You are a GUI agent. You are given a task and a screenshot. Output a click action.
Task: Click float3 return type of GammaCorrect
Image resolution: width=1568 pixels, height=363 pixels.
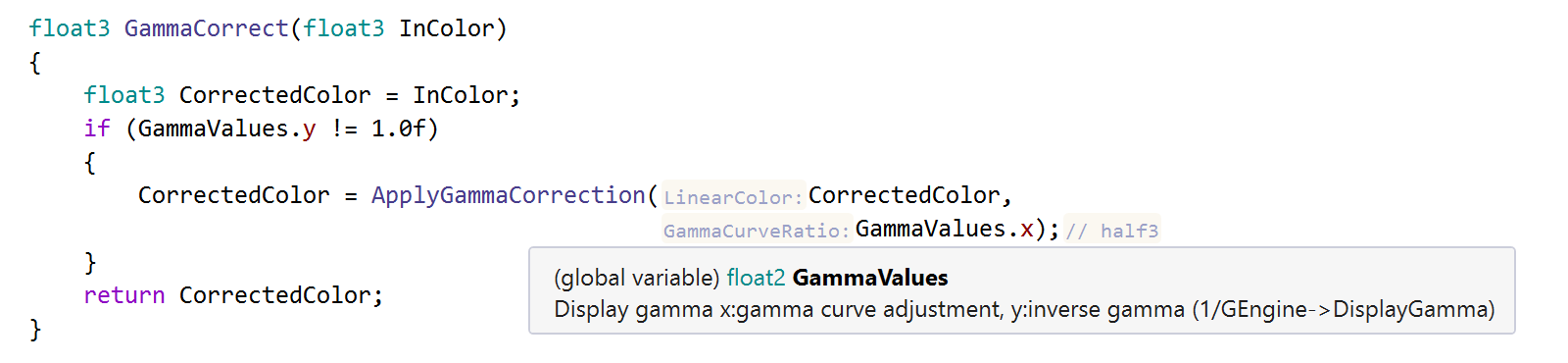click(x=70, y=28)
